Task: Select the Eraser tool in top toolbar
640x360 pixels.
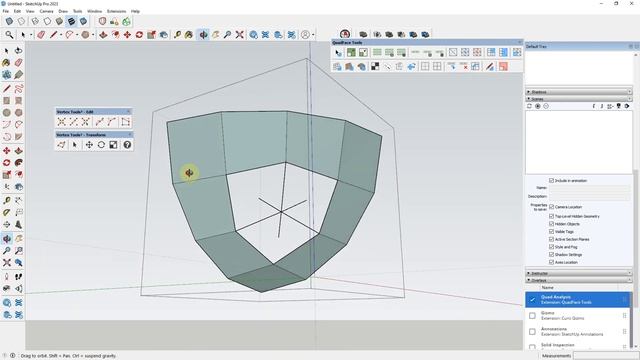Action: pos(41,35)
